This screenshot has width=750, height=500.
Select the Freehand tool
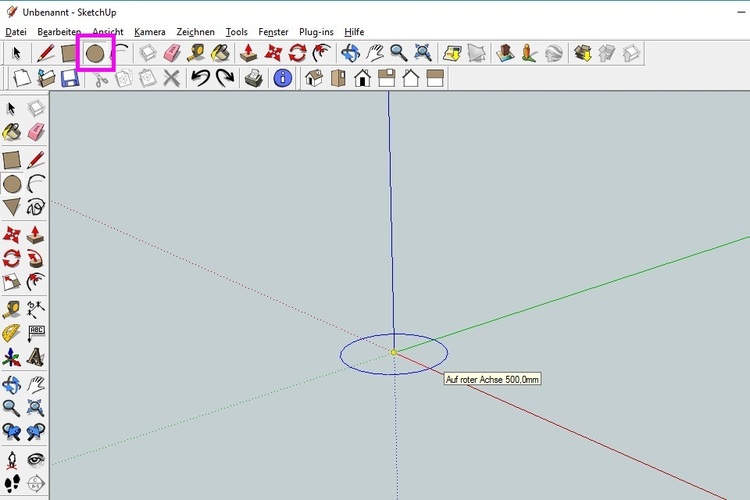click(x=36, y=207)
